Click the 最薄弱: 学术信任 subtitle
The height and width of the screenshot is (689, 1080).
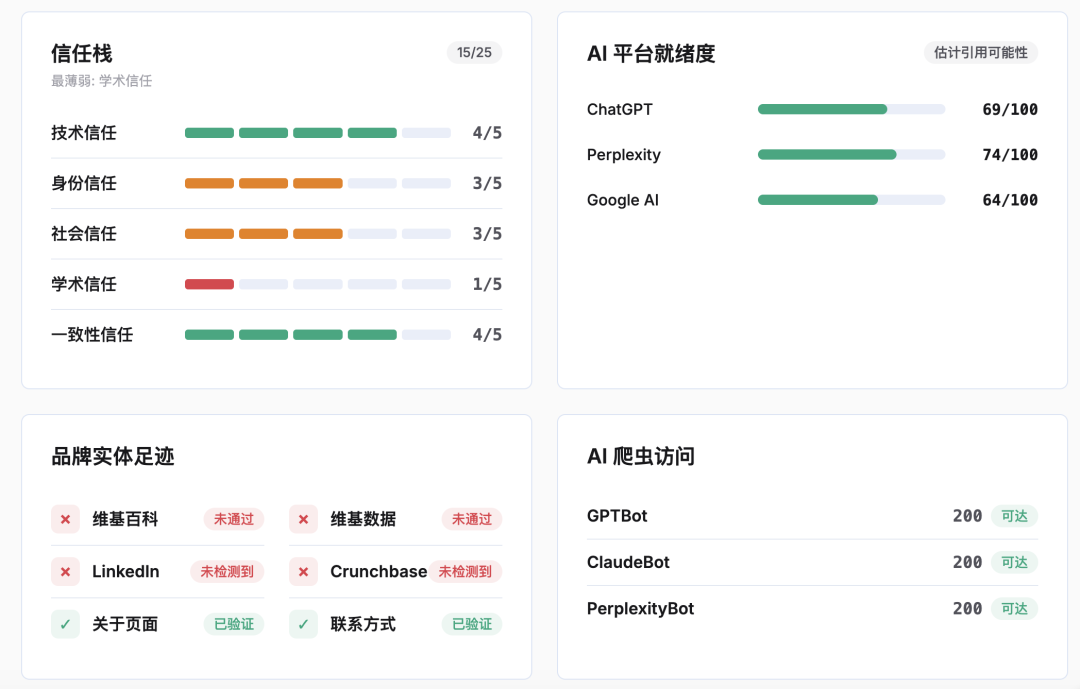[x=101, y=81]
